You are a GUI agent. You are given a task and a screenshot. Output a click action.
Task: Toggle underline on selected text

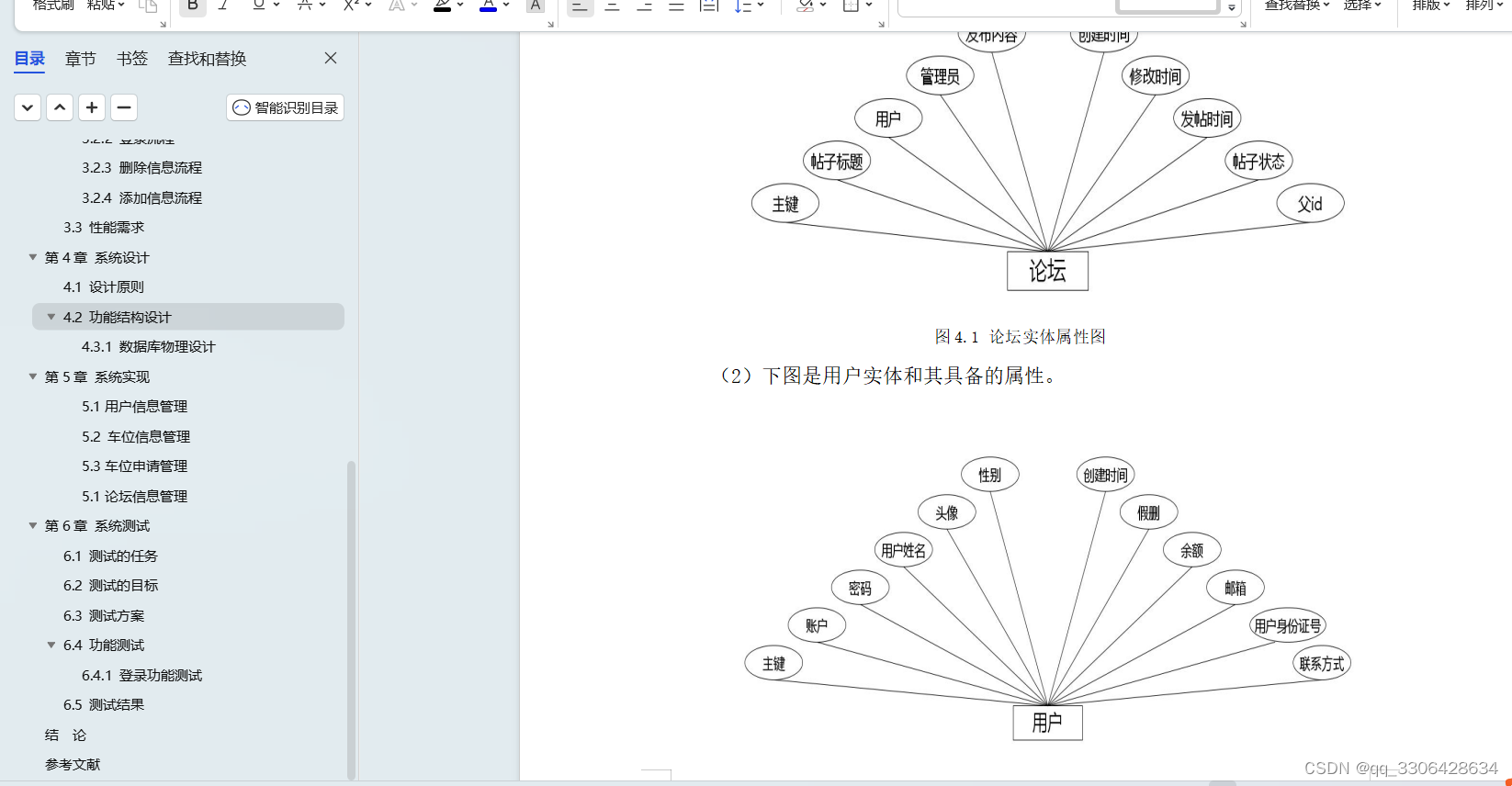click(x=258, y=6)
